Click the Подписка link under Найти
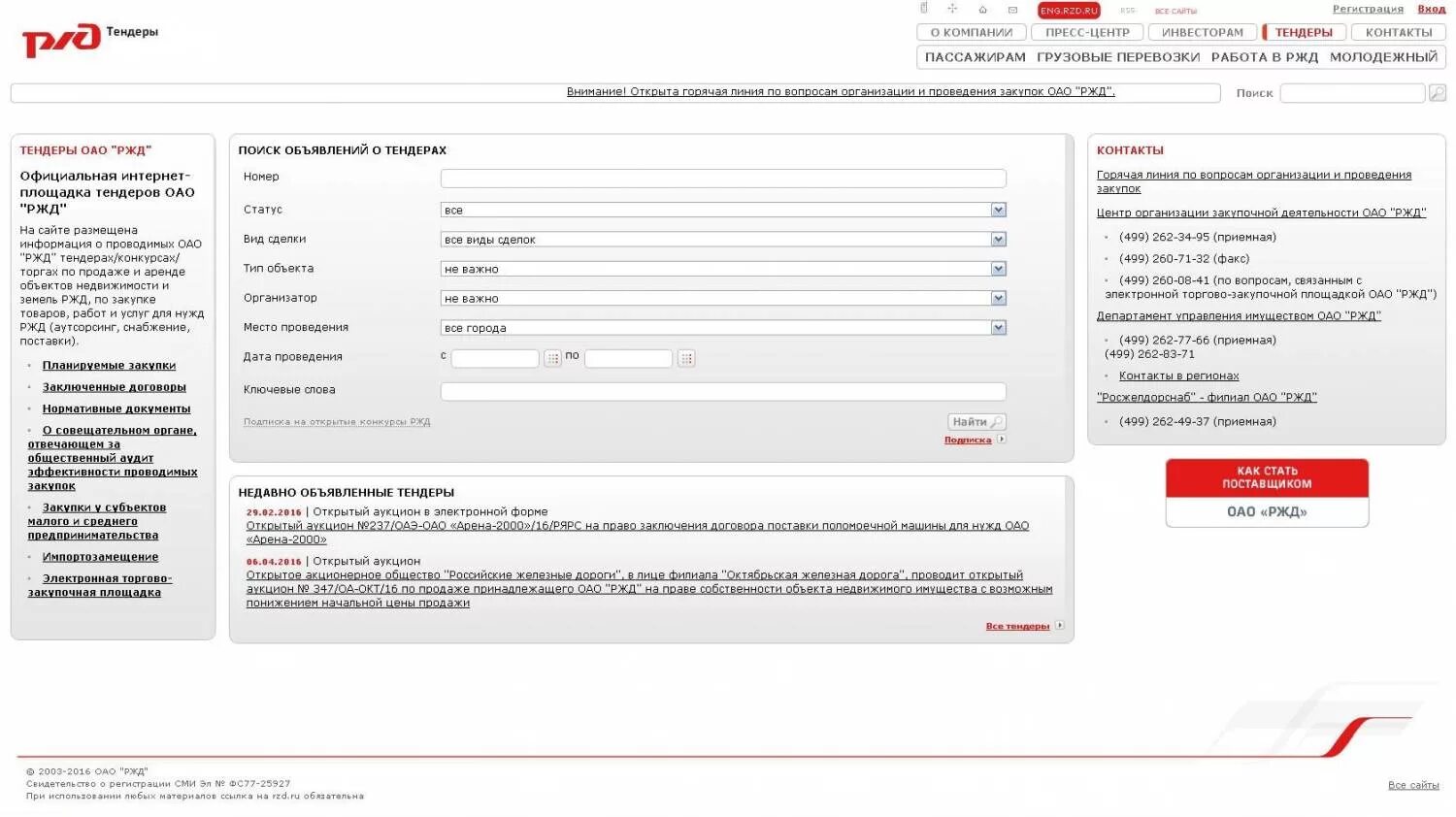This screenshot has width=1456, height=817. click(x=968, y=441)
